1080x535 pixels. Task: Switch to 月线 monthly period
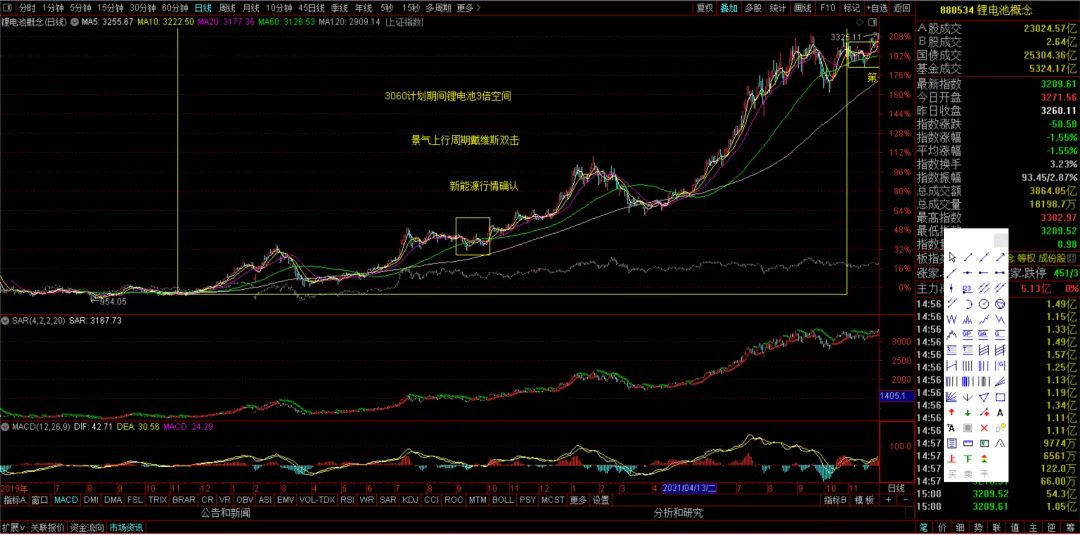(x=250, y=8)
